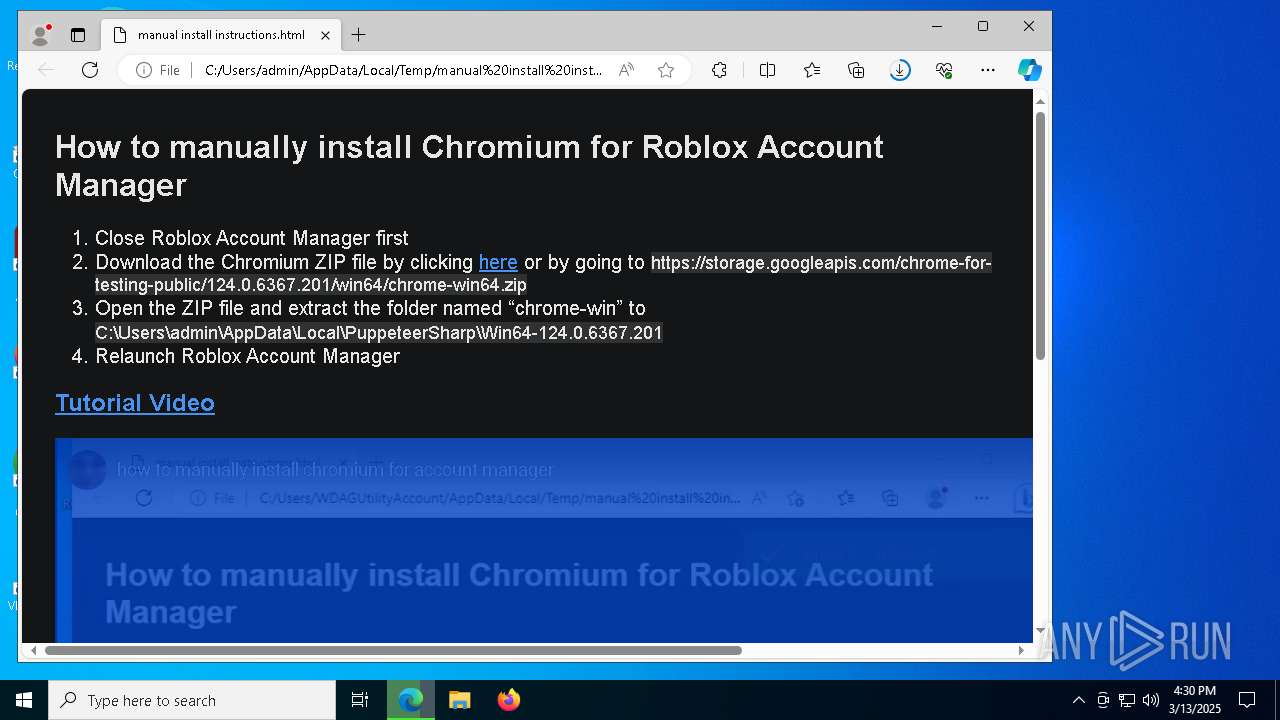The height and width of the screenshot is (720, 1280).
Task: Click the page heading about installing Chromium
Action: [x=469, y=165]
